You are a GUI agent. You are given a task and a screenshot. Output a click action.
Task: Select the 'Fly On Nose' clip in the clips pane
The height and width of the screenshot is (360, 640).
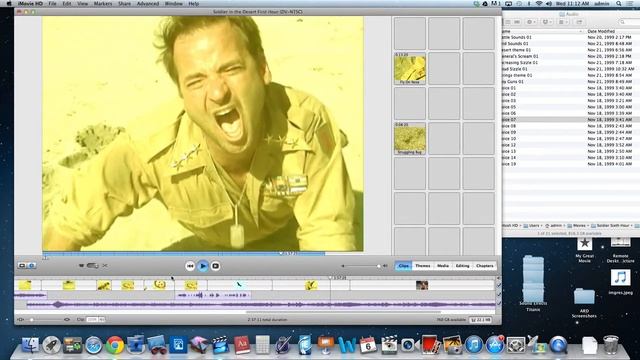tap(410, 68)
